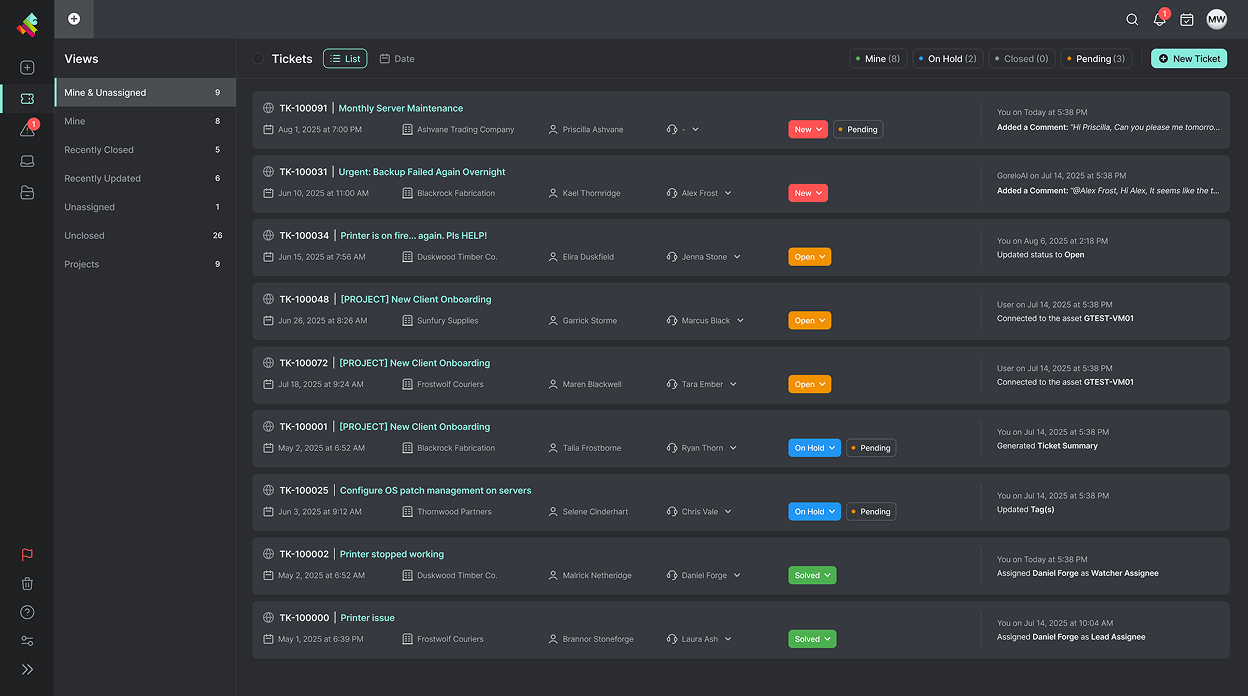
Task: Select the Recently Closed view
Action: (x=145, y=150)
